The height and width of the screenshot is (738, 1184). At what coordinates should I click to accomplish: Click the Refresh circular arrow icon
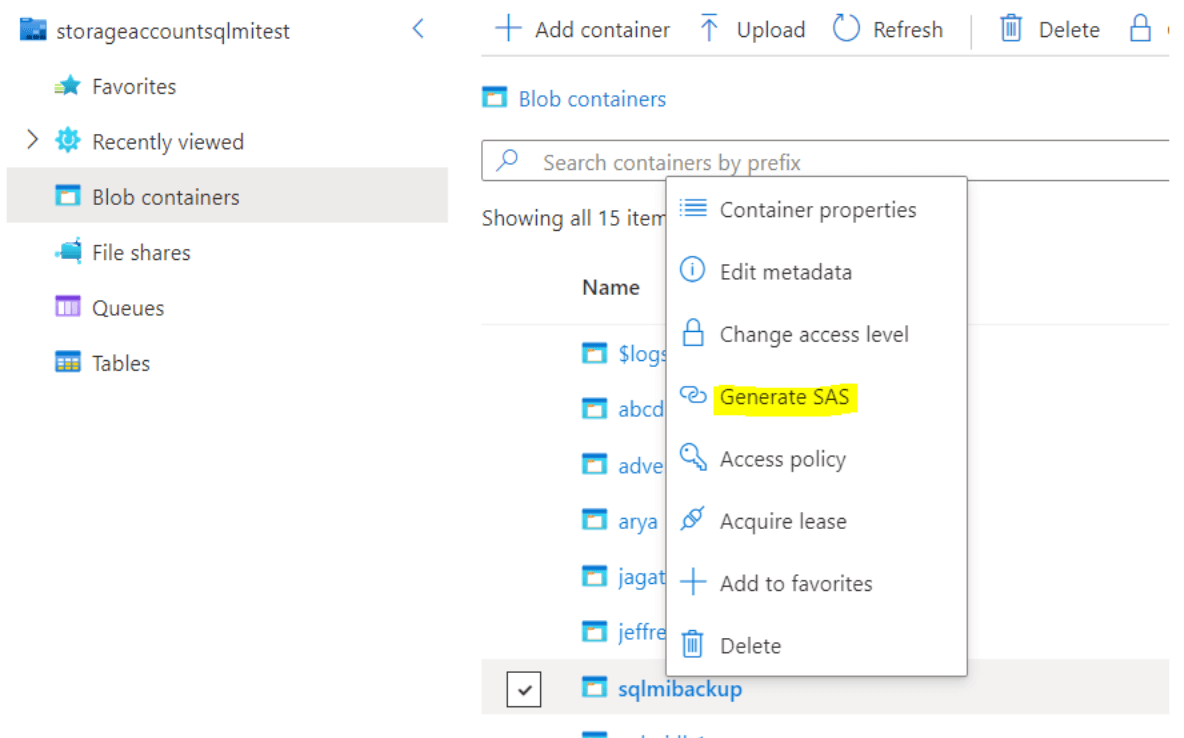[846, 29]
